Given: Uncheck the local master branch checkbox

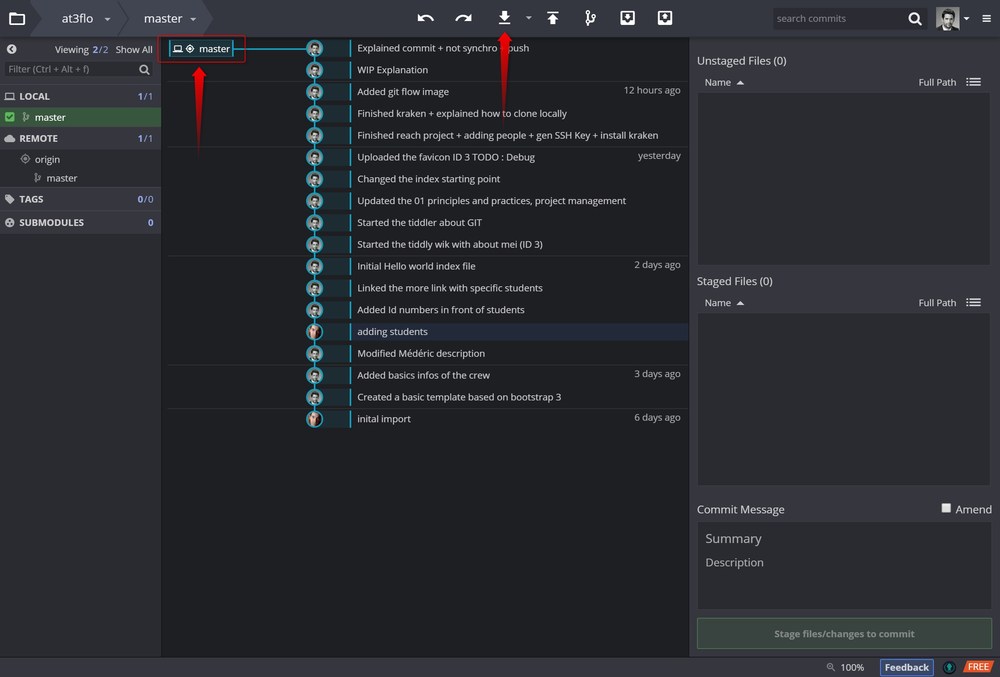Looking at the screenshot, I should coord(10,117).
